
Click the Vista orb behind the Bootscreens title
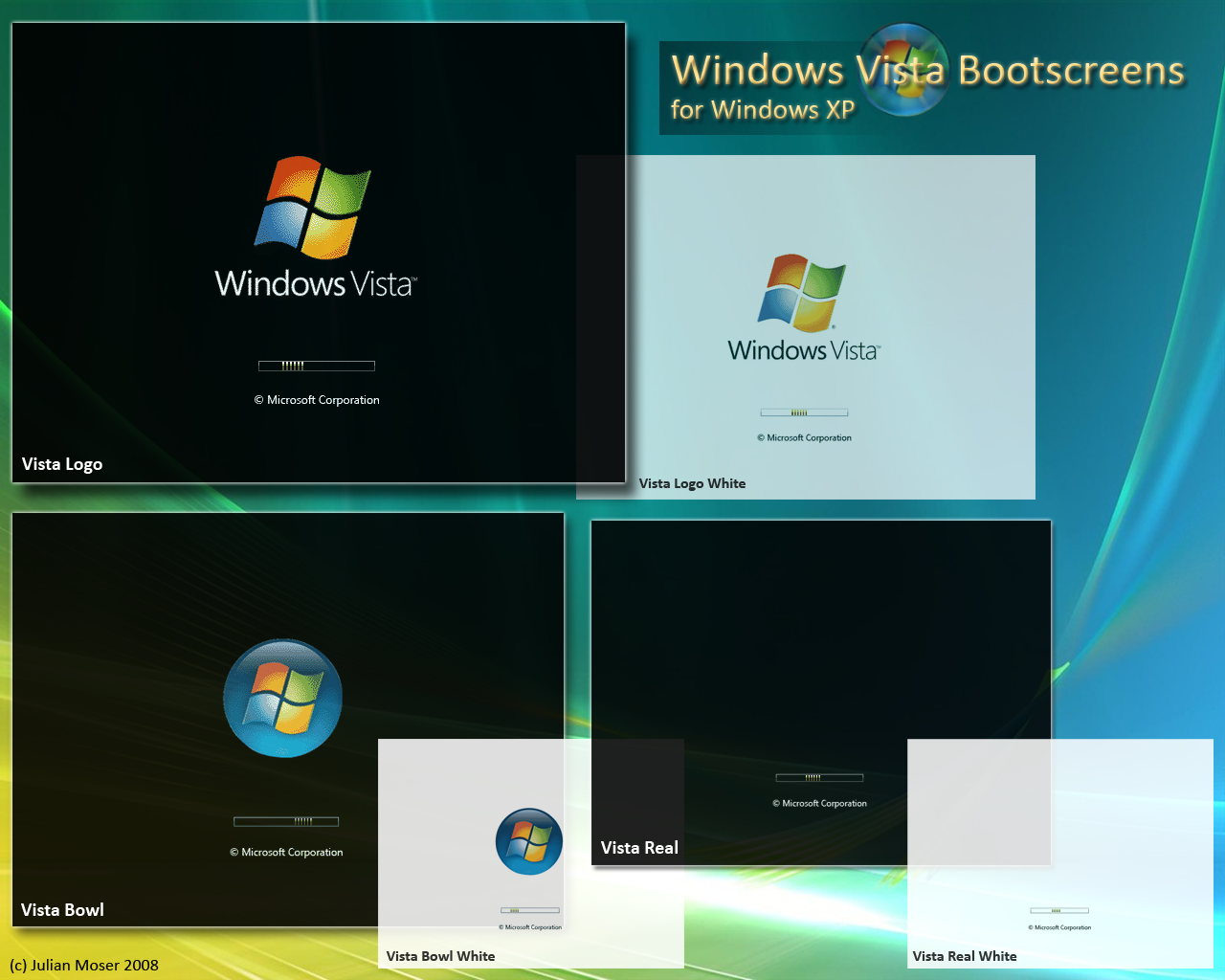[904, 70]
